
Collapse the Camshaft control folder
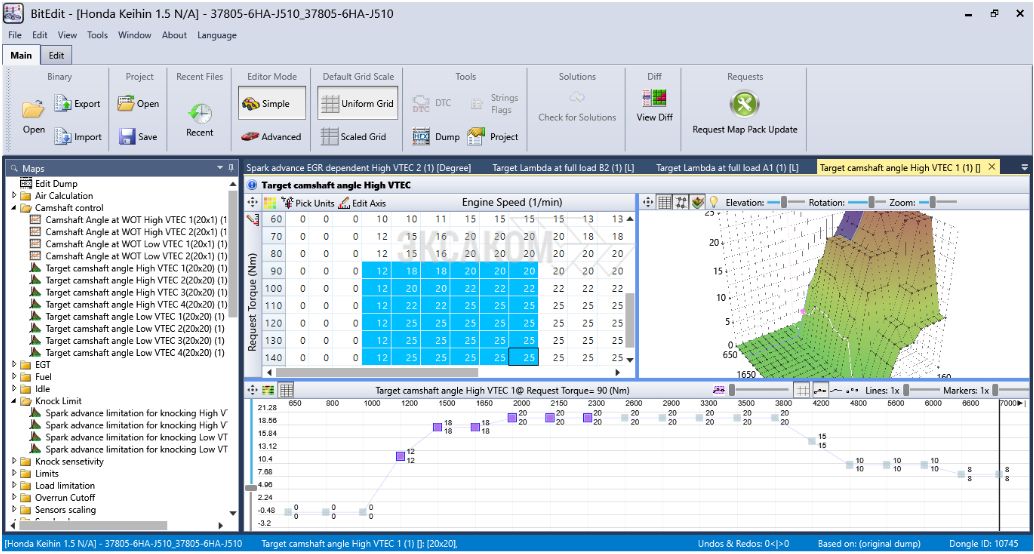(14, 208)
